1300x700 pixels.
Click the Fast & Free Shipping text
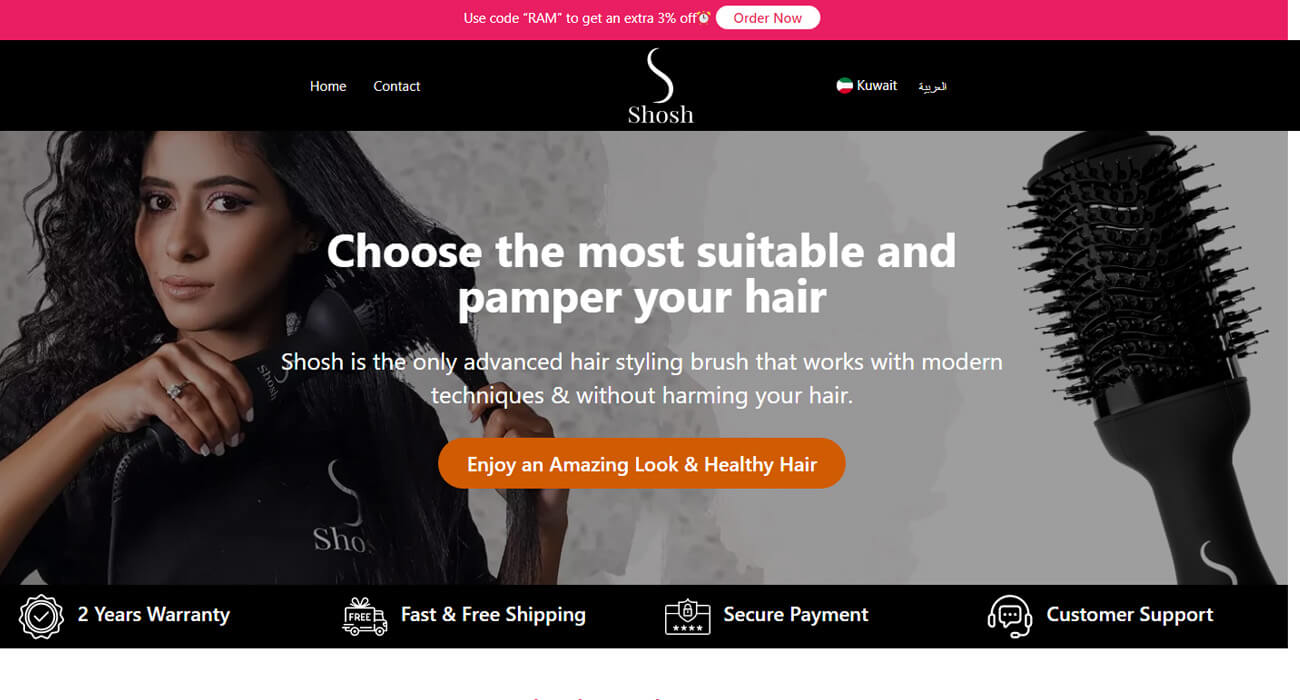tap(493, 615)
